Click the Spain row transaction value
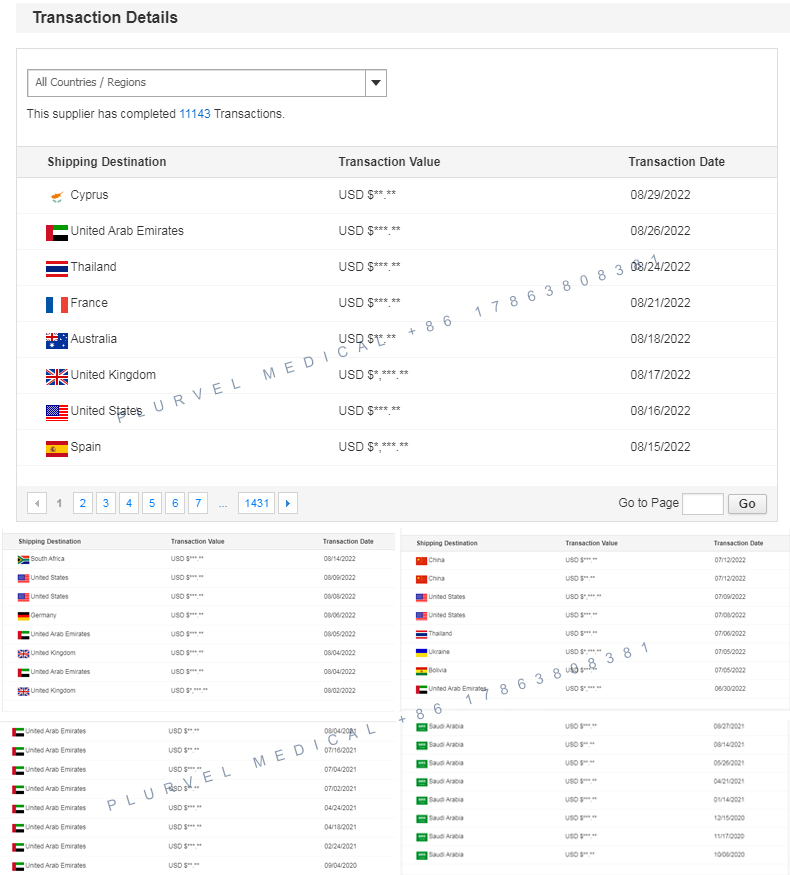The width and height of the screenshot is (790, 875). click(x=373, y=447)
